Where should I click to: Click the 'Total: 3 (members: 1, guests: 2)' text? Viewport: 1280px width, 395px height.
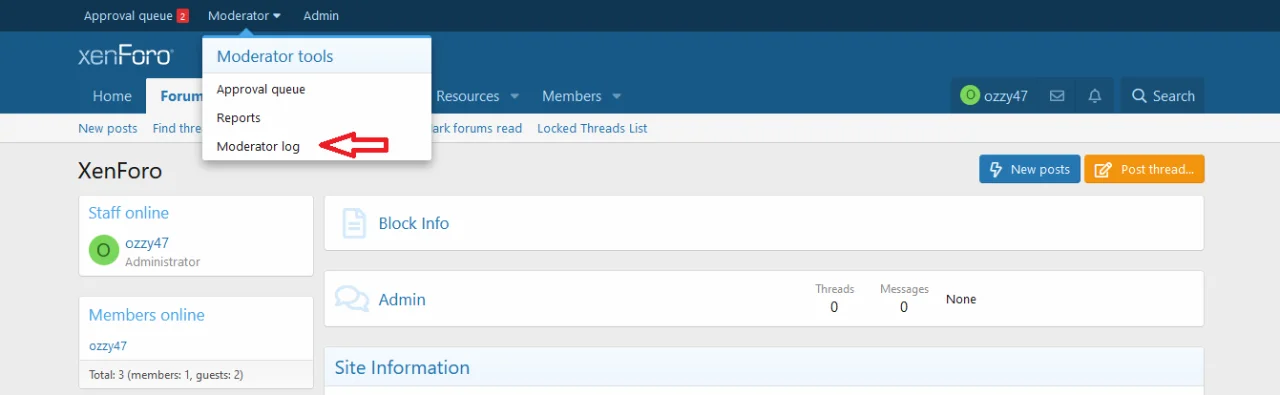(x=166, y=375)
